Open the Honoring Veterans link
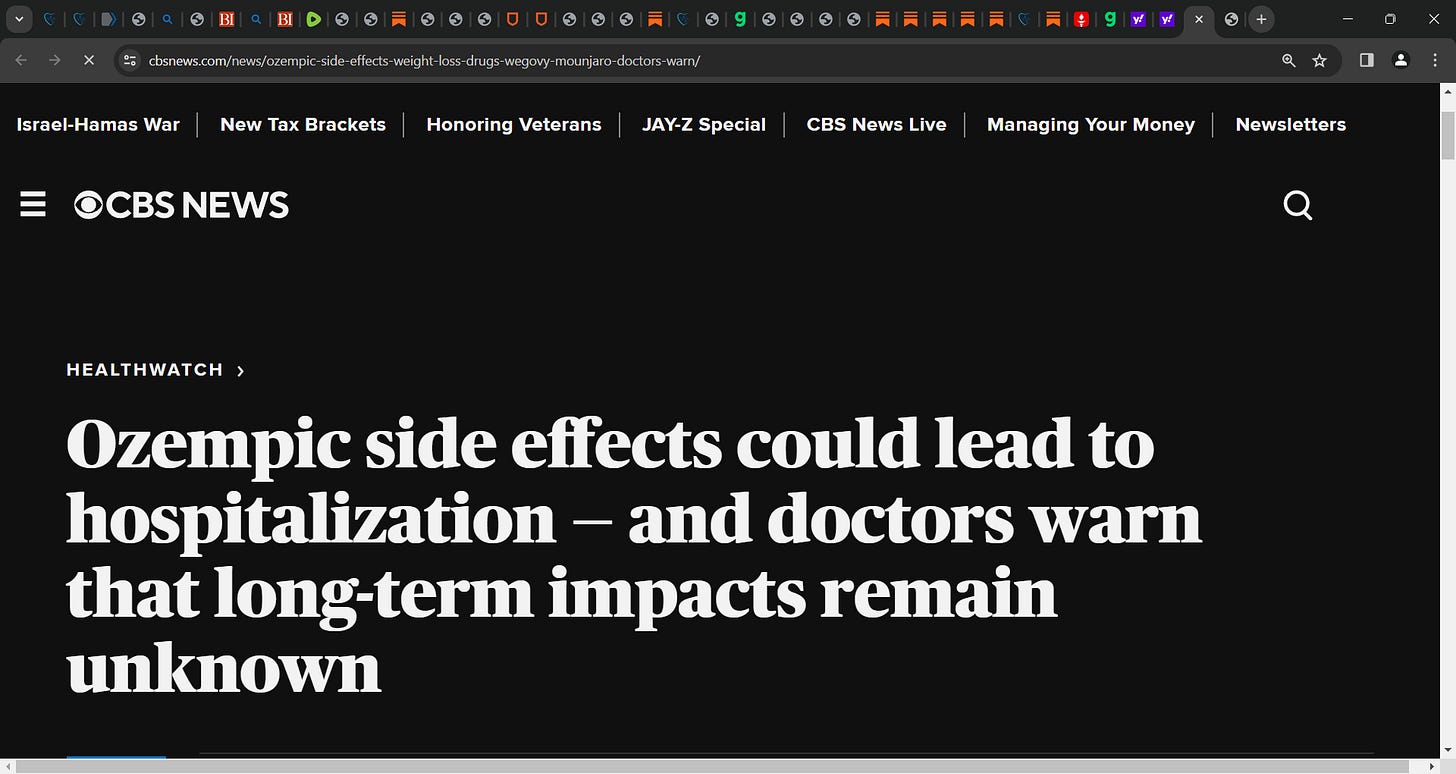The image size is (1456, 774). click(514, 125)
